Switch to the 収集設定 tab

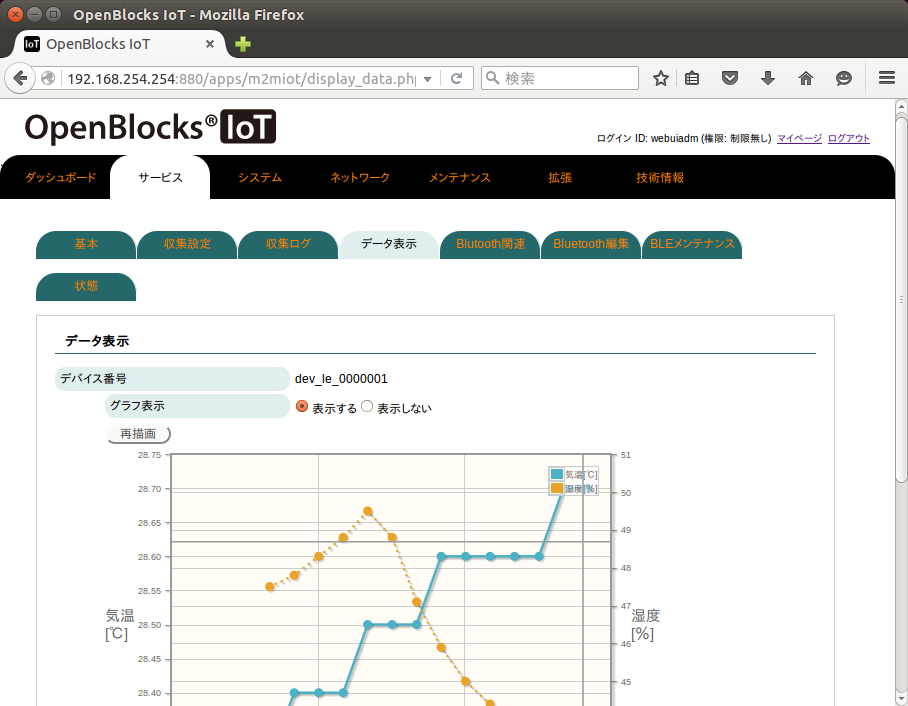coord(187,244)
